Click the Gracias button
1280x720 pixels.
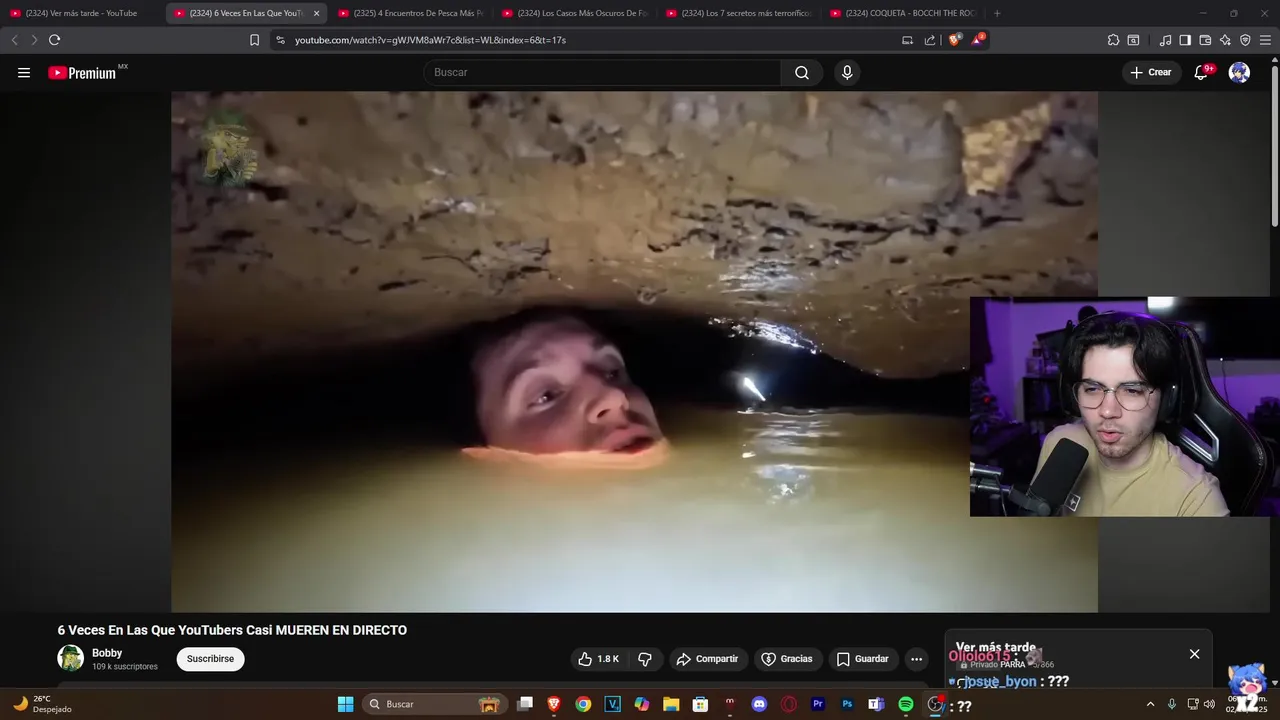coord(787,659)
